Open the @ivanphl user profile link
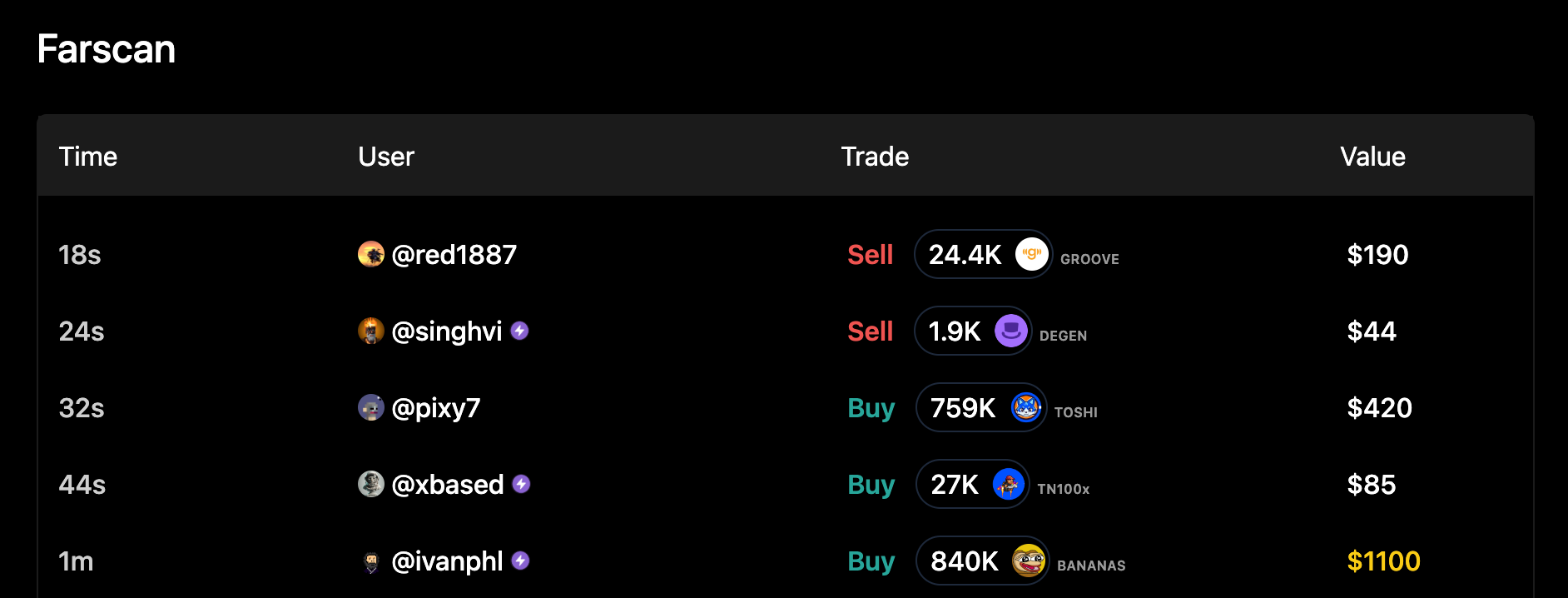The height and width of the screenshot is (598, 1568). 447,561
